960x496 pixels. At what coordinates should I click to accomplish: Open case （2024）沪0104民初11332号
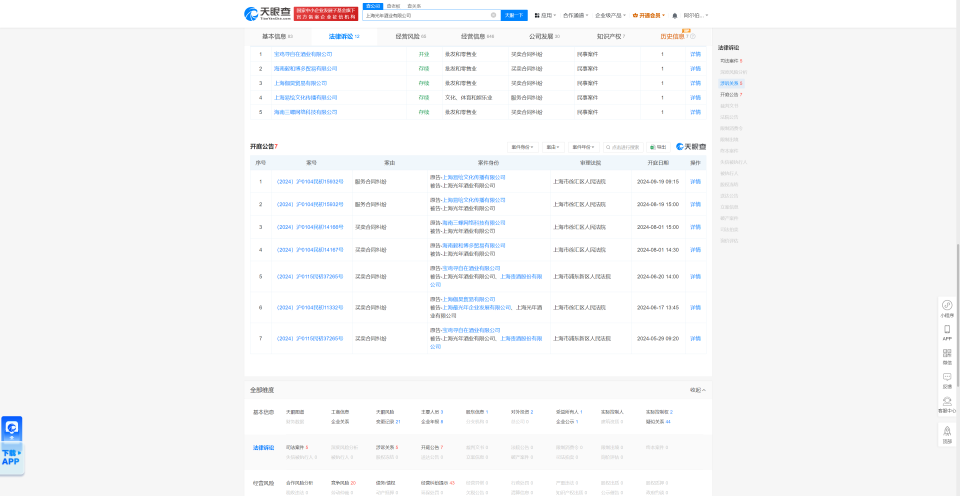[x=309, y=307]
